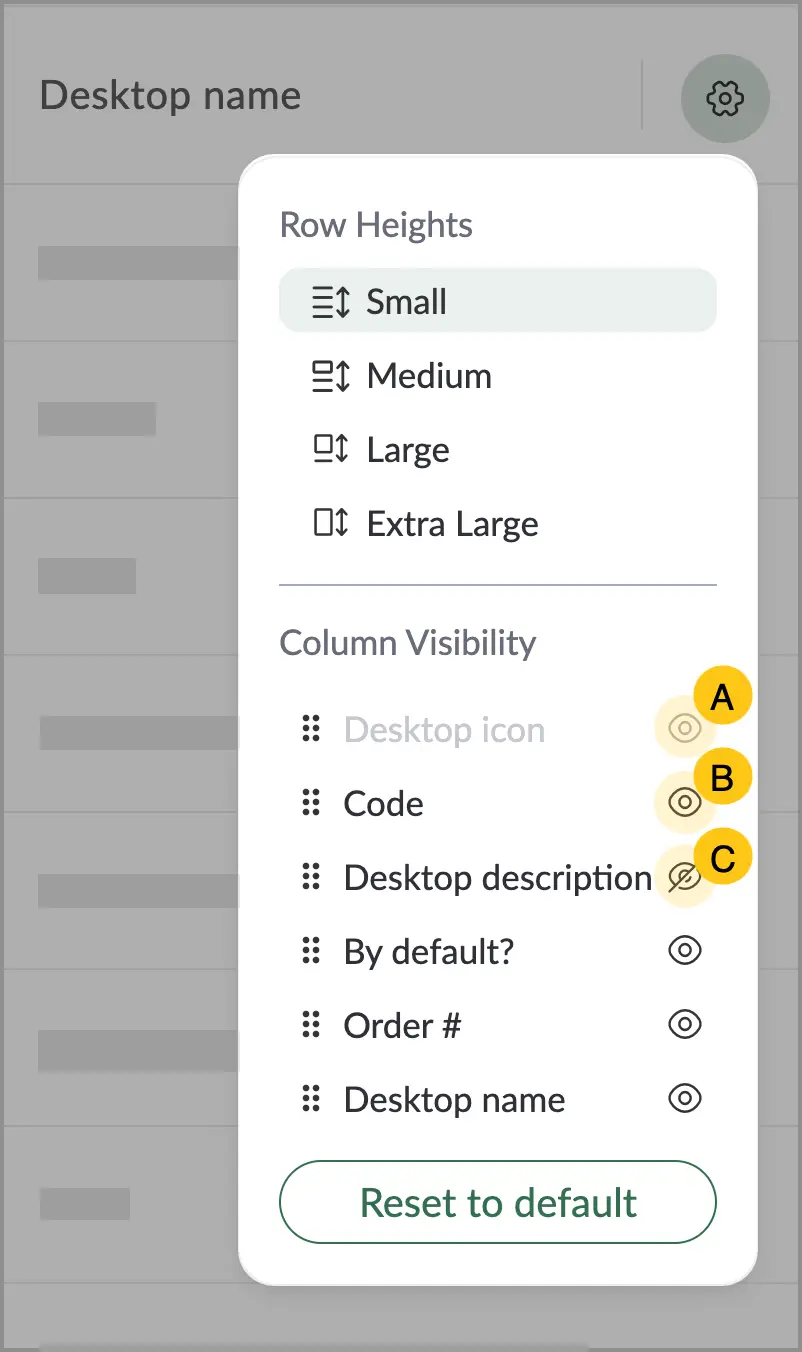Open the gear settings icon
The height and width of the screenshot is (1352, 802).
tap(725, 98)
